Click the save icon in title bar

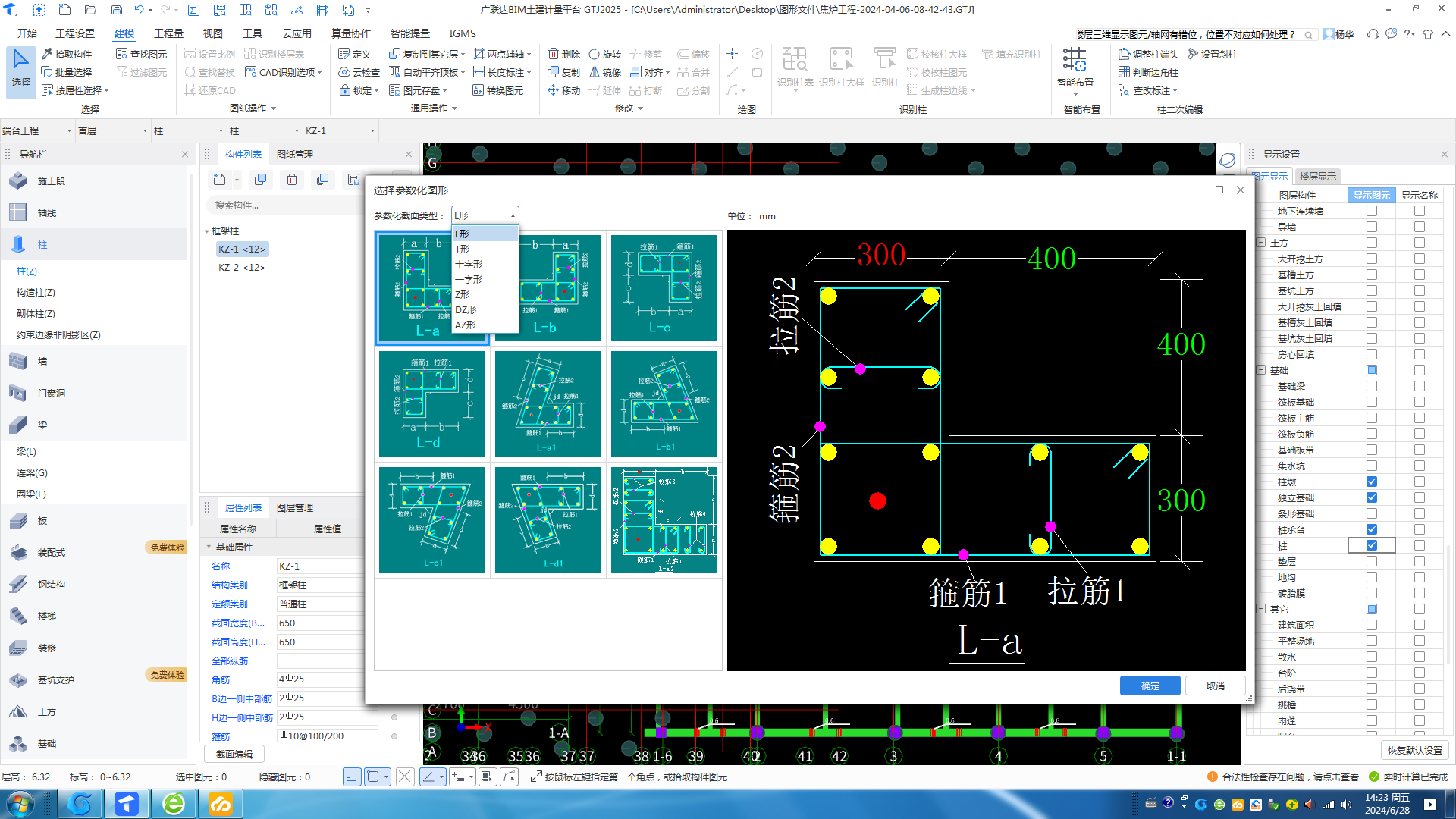coord(116,10)
